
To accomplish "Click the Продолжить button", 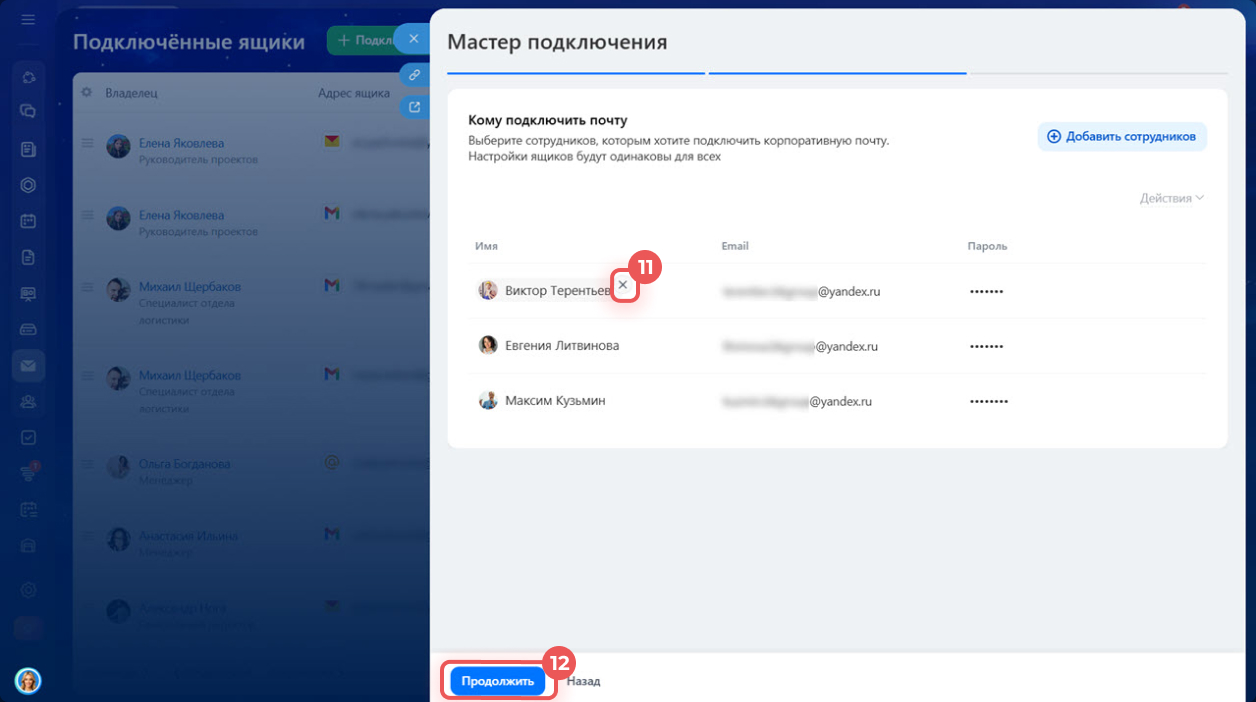I will pyautogui.click(x=497, y=681).
